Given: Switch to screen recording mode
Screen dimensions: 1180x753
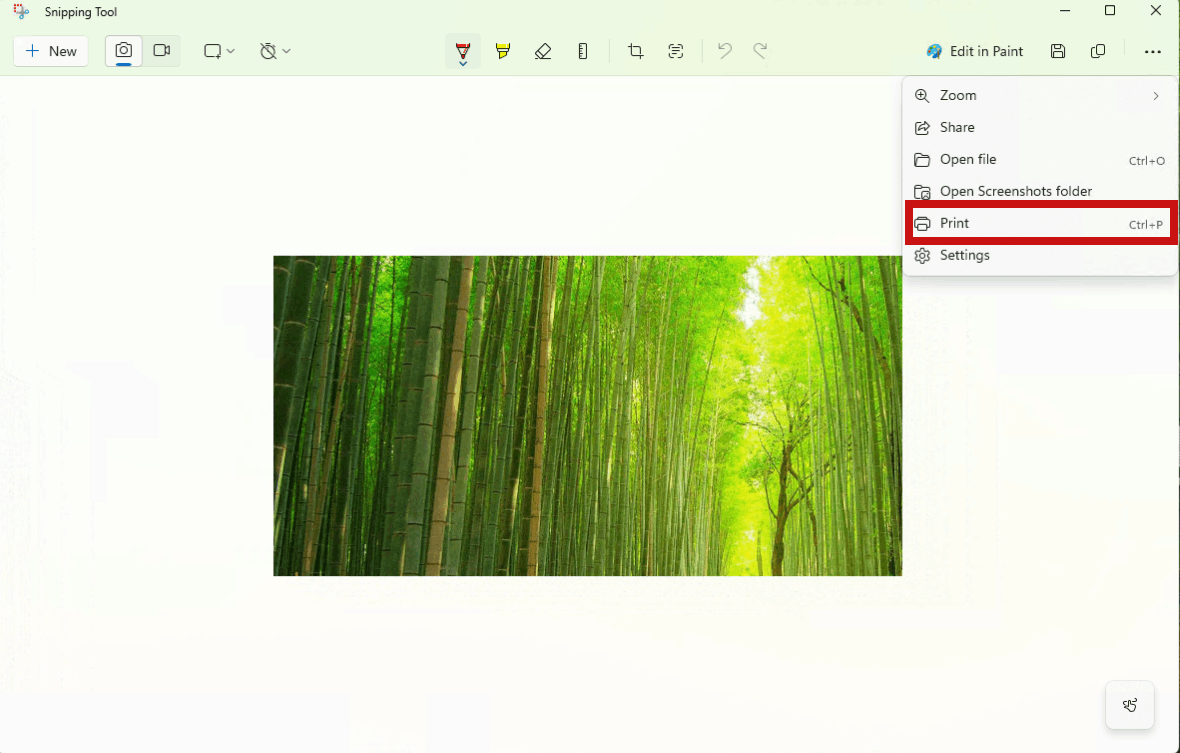Looking at the screenshot, I should point(162,50).
